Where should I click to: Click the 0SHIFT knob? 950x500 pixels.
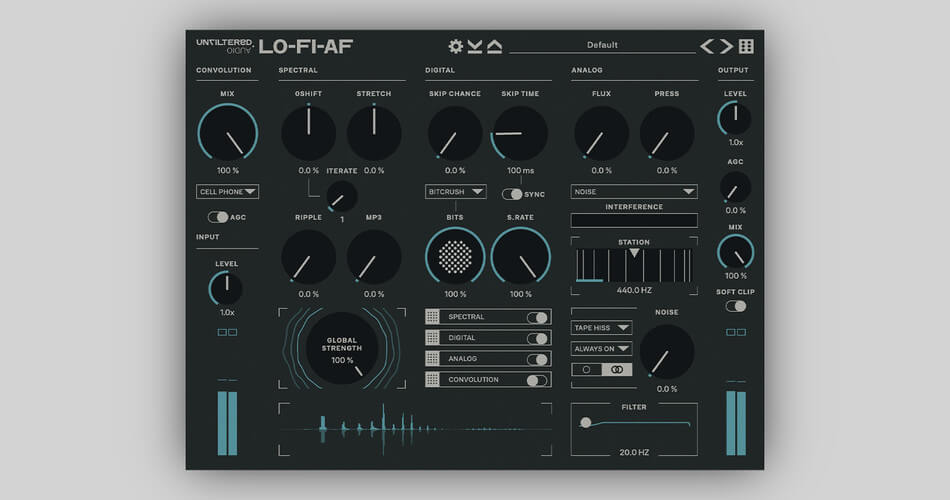coord(308,133)
